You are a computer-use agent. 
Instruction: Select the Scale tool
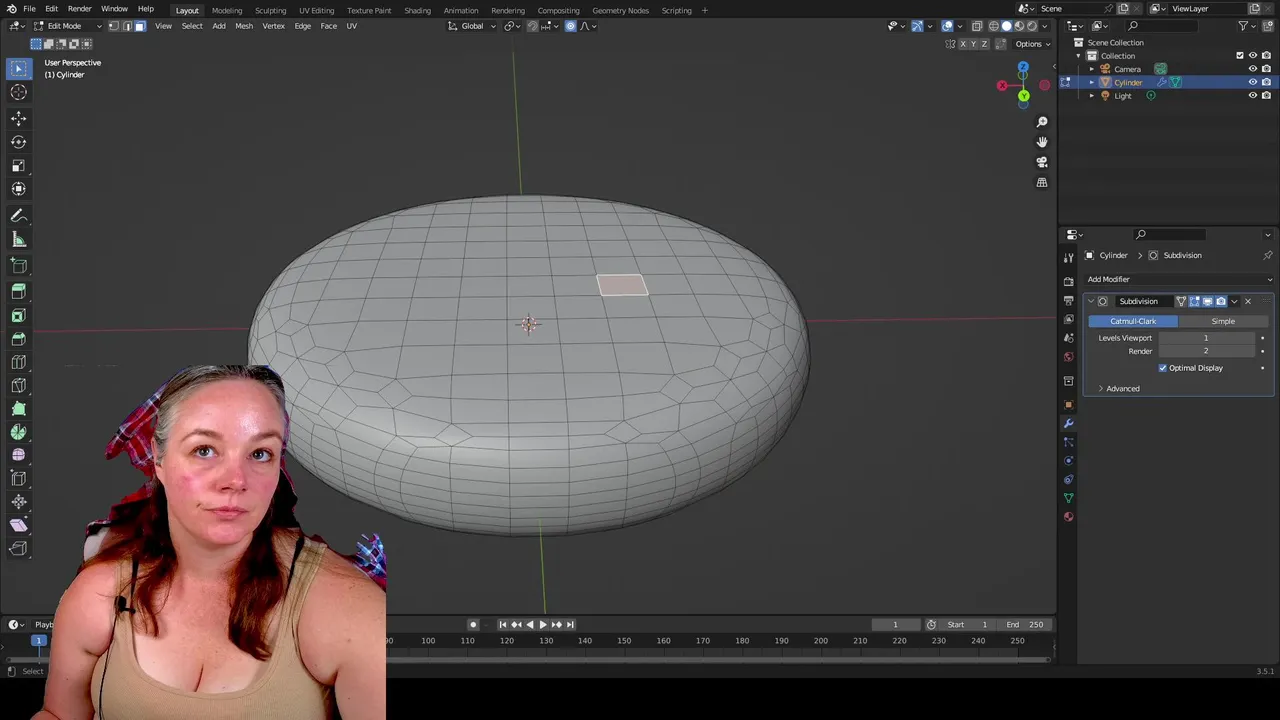click(18, 166)
